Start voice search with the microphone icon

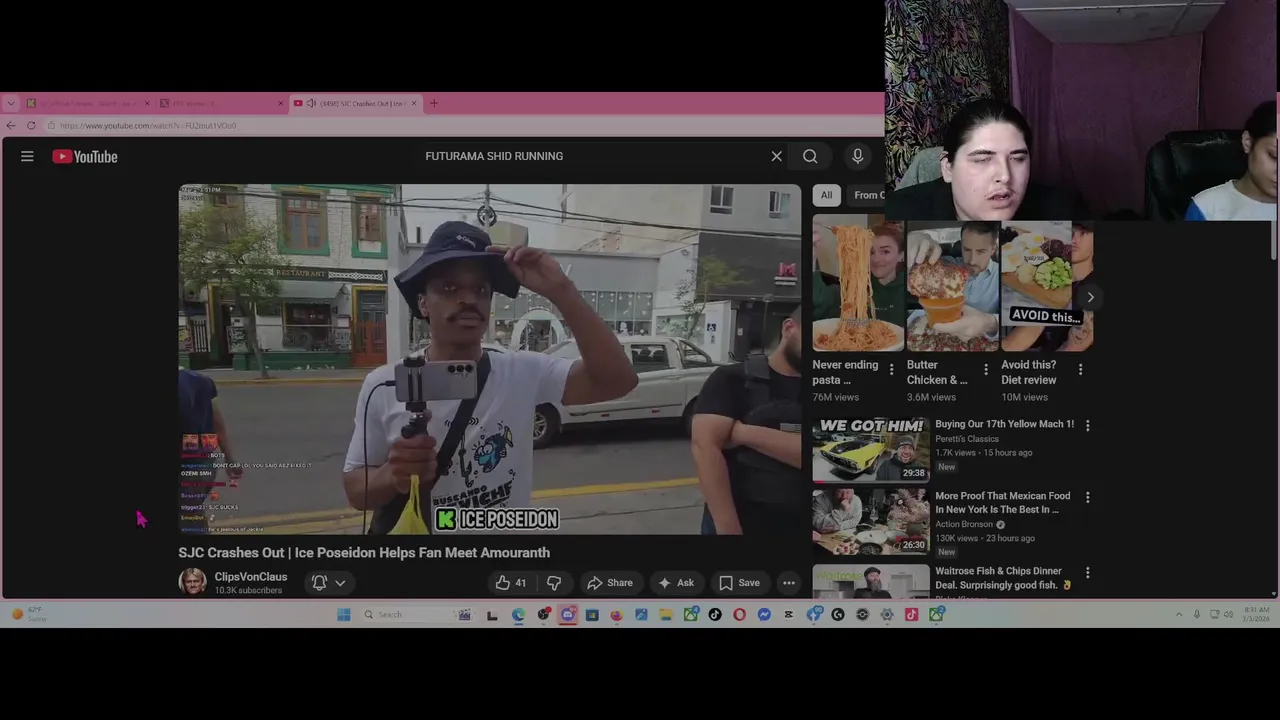coord(857,156)
